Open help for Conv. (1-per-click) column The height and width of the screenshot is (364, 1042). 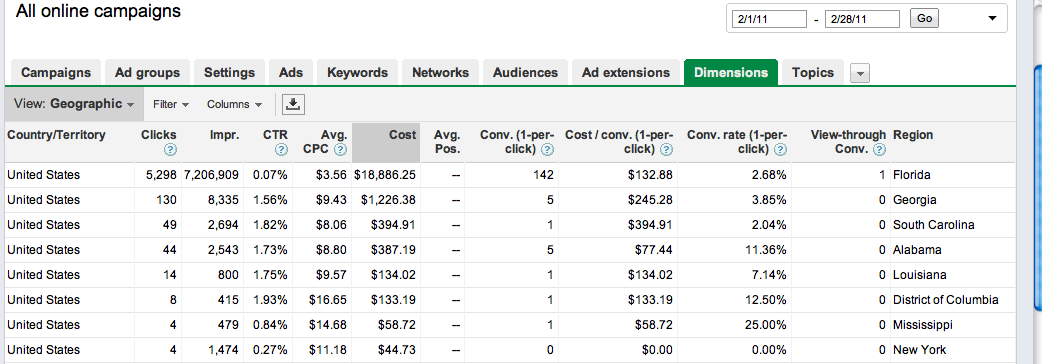click(x=548, y=150)
